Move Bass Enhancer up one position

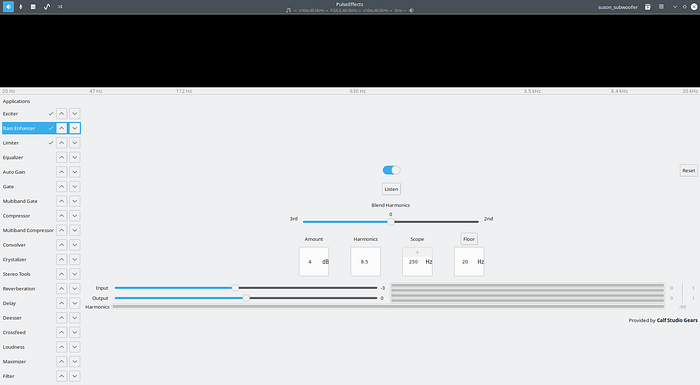coord(62,128)
